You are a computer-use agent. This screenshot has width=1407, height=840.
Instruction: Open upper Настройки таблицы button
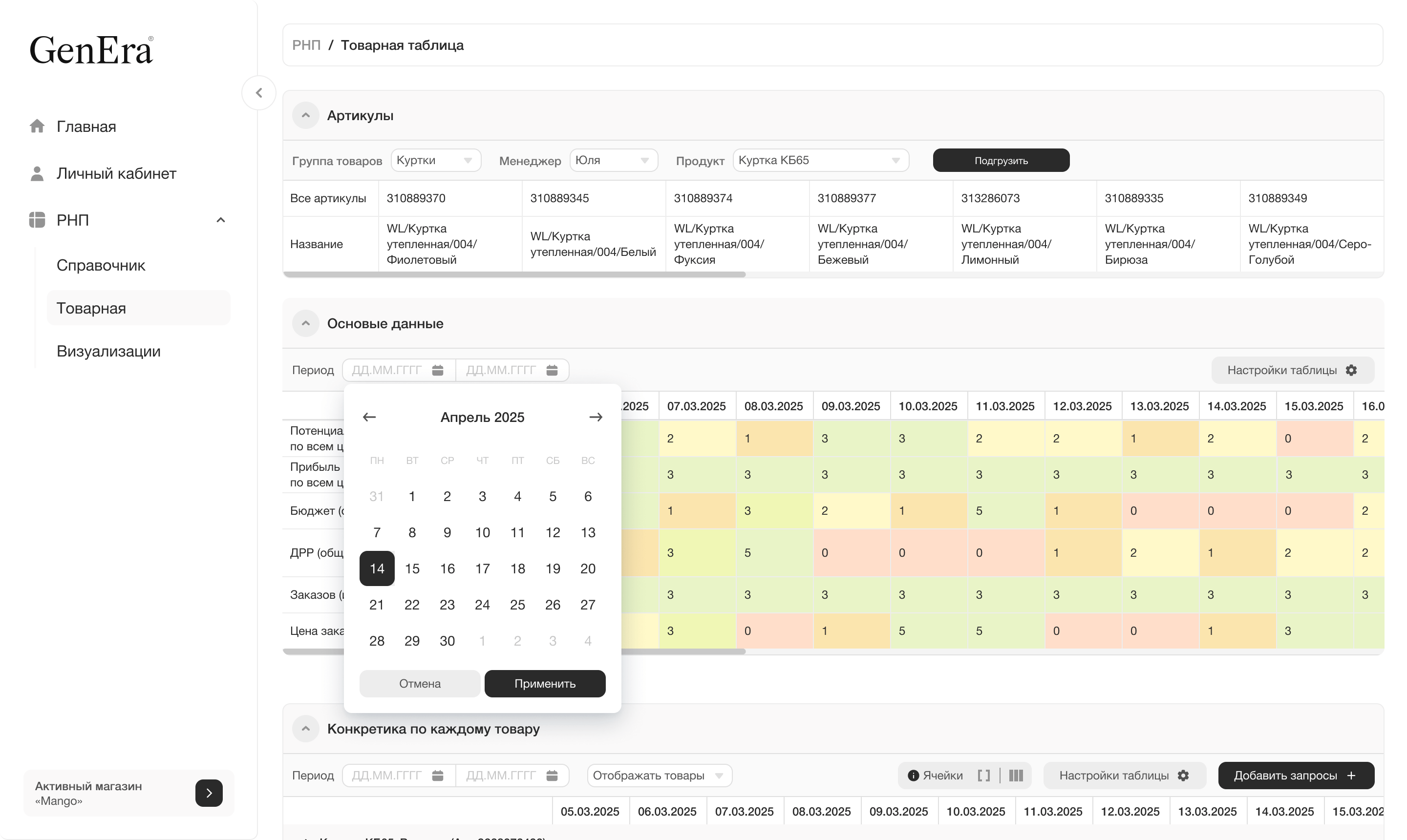[1292, 370]
